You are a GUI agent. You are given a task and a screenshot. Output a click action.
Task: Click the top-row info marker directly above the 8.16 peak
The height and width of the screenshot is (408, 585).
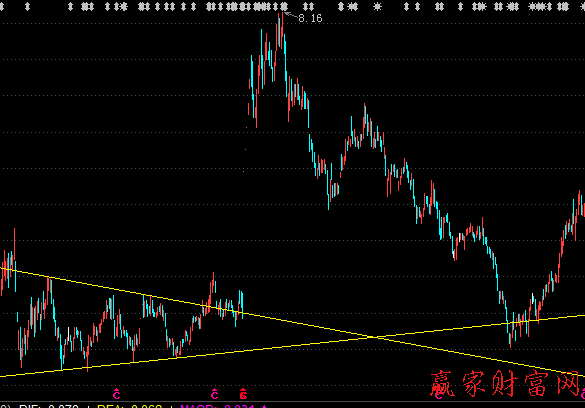284,6
